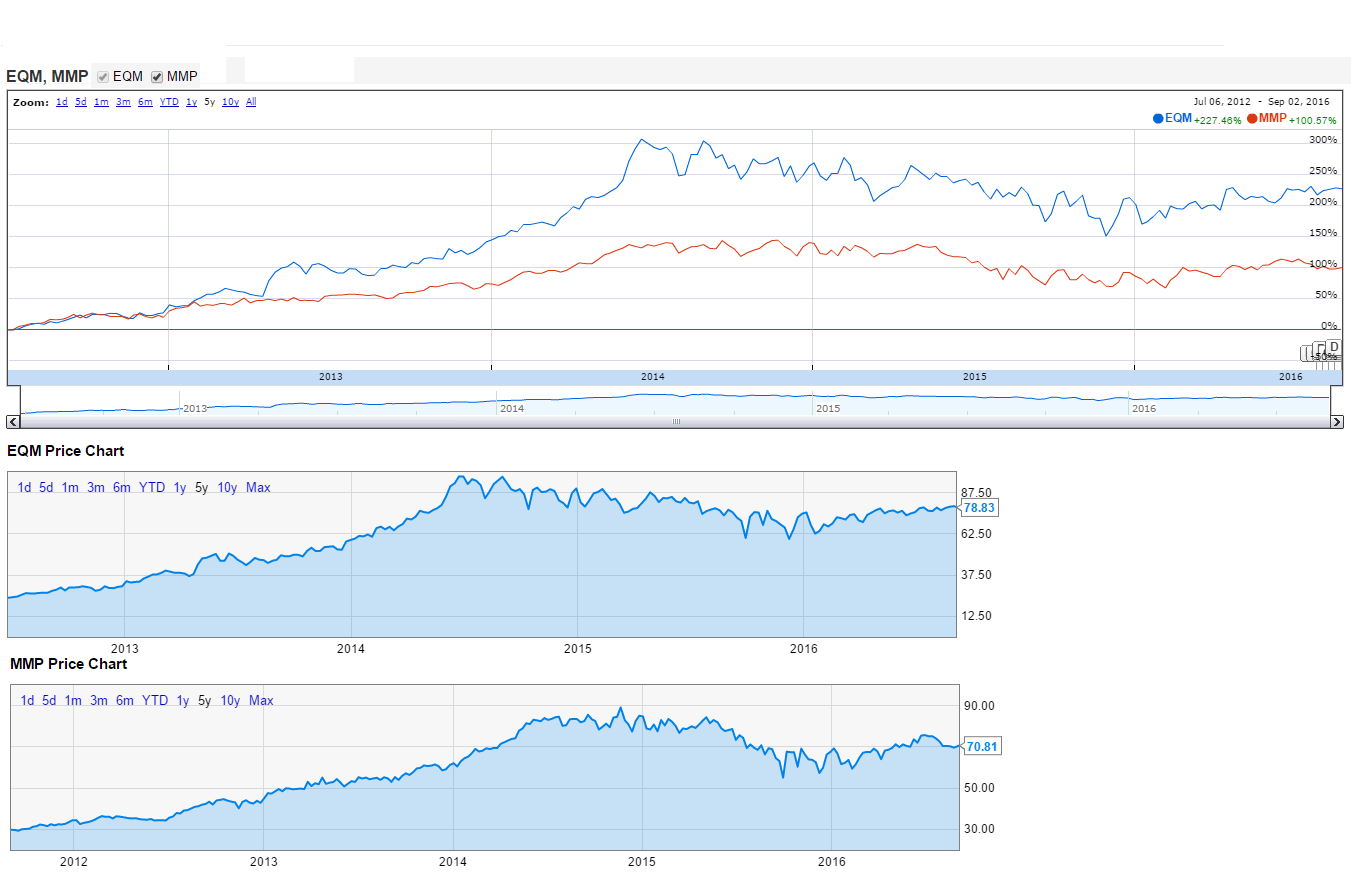Viewport: 1352px width, 875px height.
Task: Select 1d range on MMP Price Chart
Action: [28, 701]
